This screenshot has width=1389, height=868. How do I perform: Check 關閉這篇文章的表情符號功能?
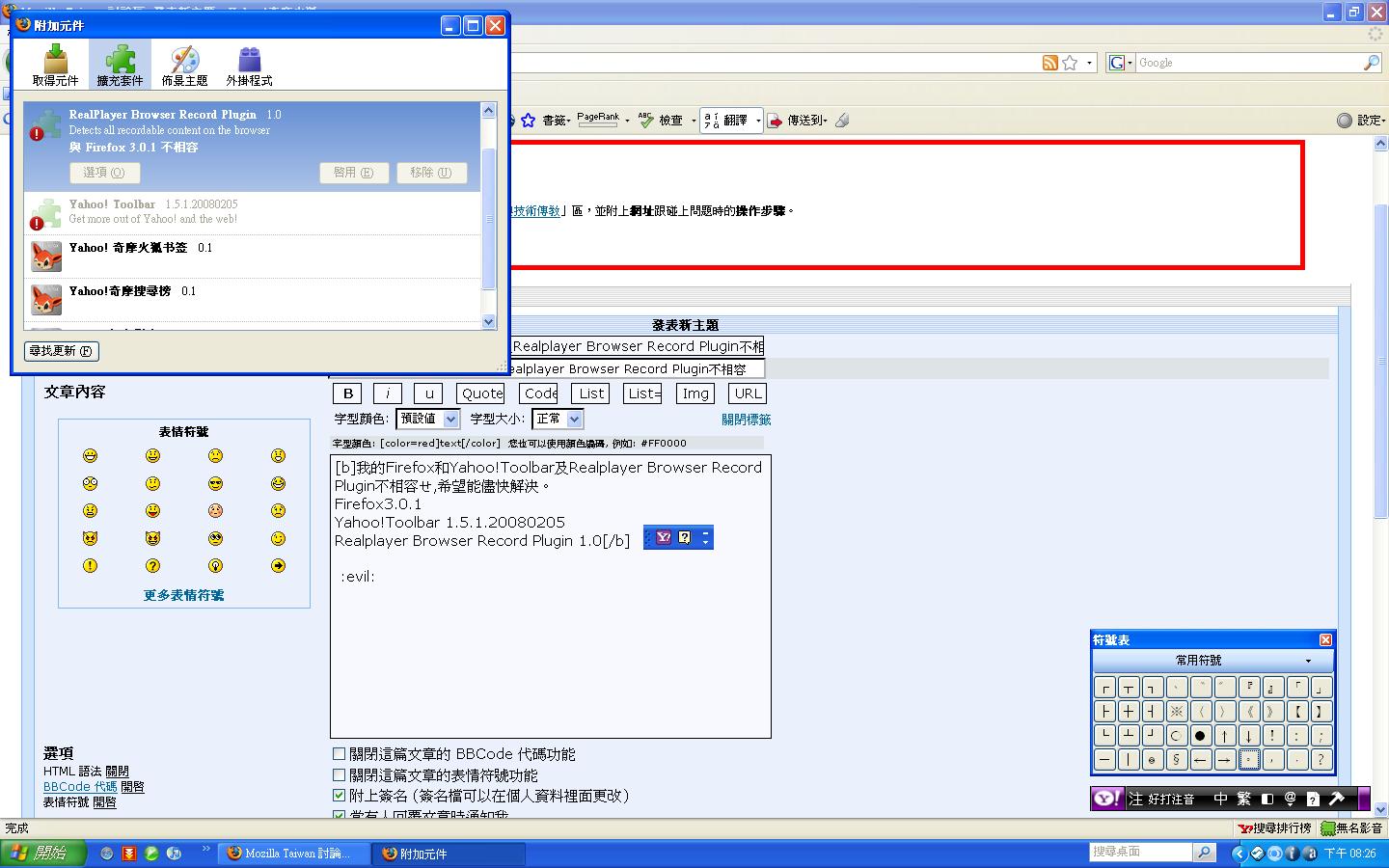pyautogui.click(x=339, y=774)
